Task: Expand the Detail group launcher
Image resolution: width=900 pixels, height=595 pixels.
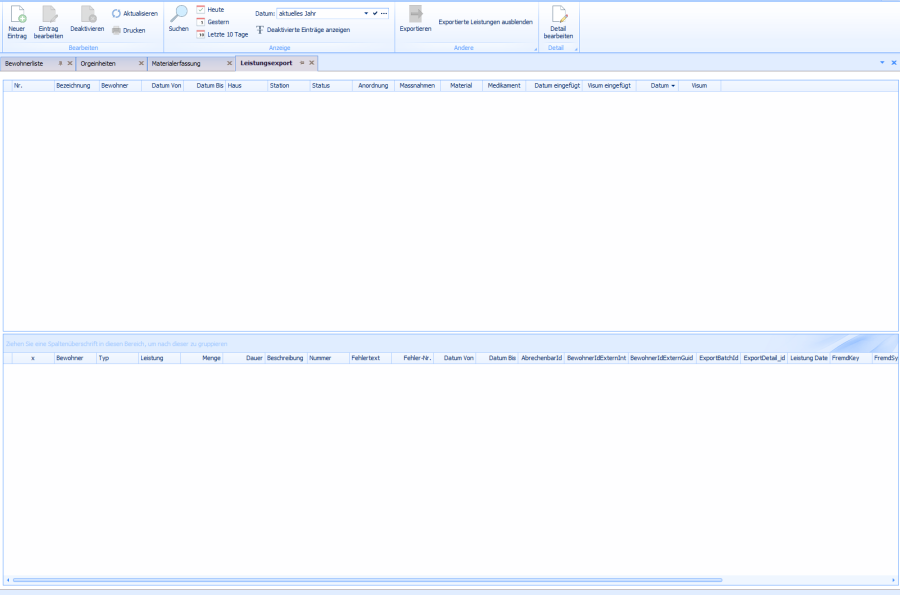Action: point(576,49)
